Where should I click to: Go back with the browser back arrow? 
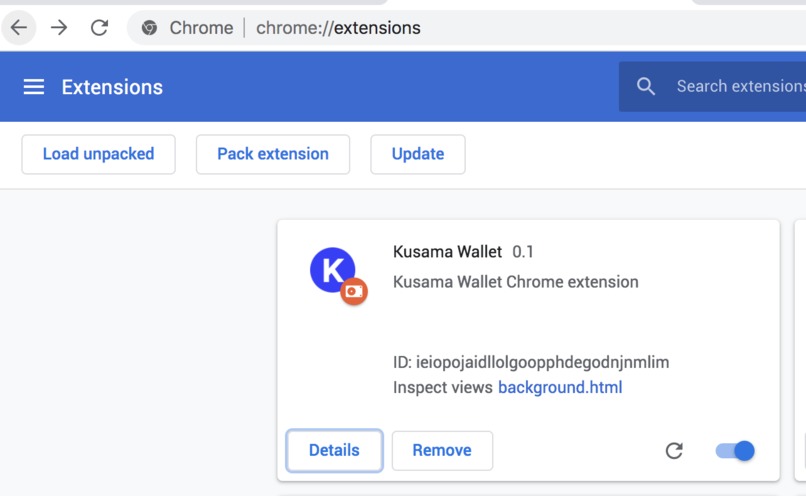tap(19, 27)
